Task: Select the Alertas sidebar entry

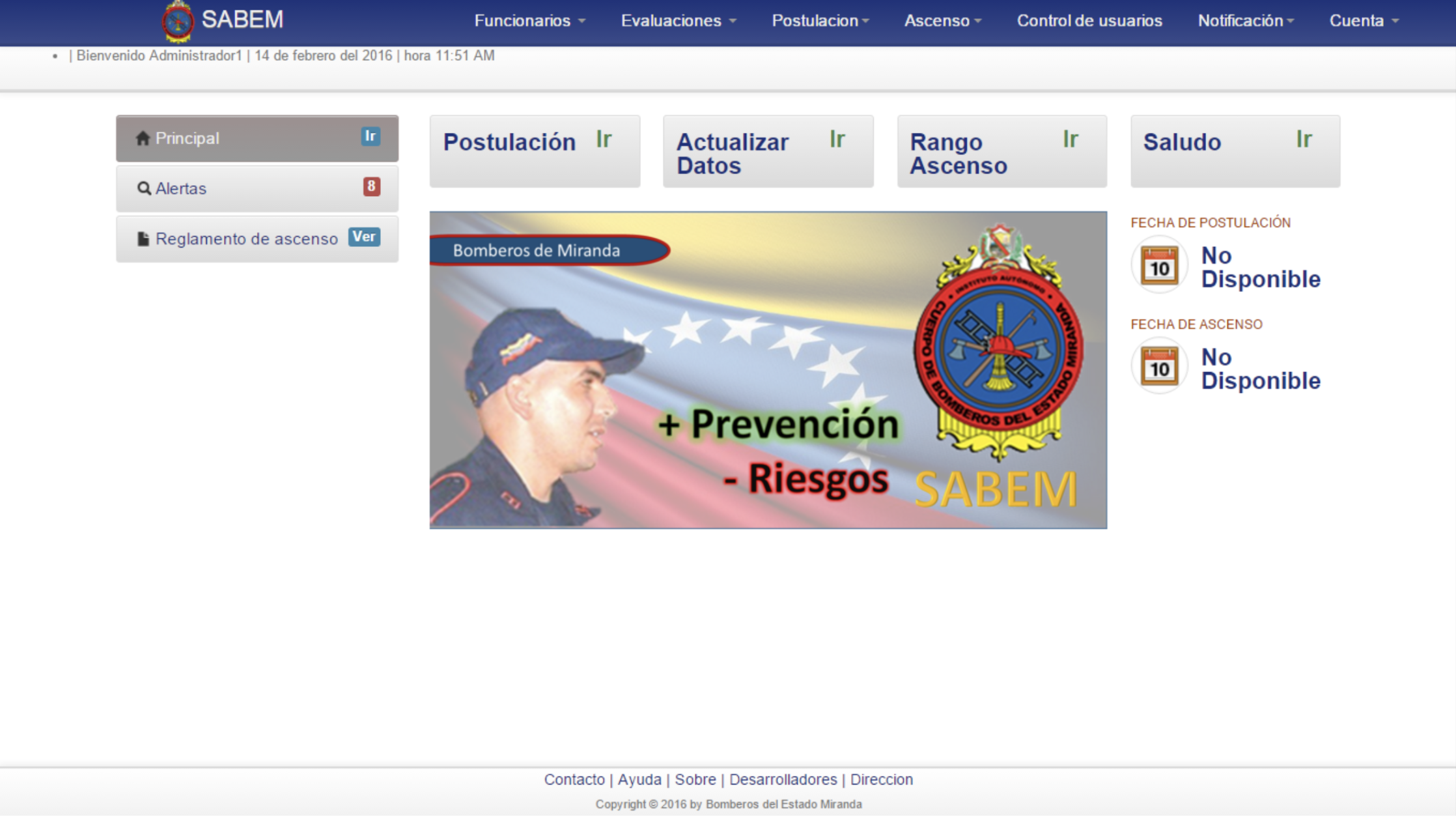Action: 181,188
